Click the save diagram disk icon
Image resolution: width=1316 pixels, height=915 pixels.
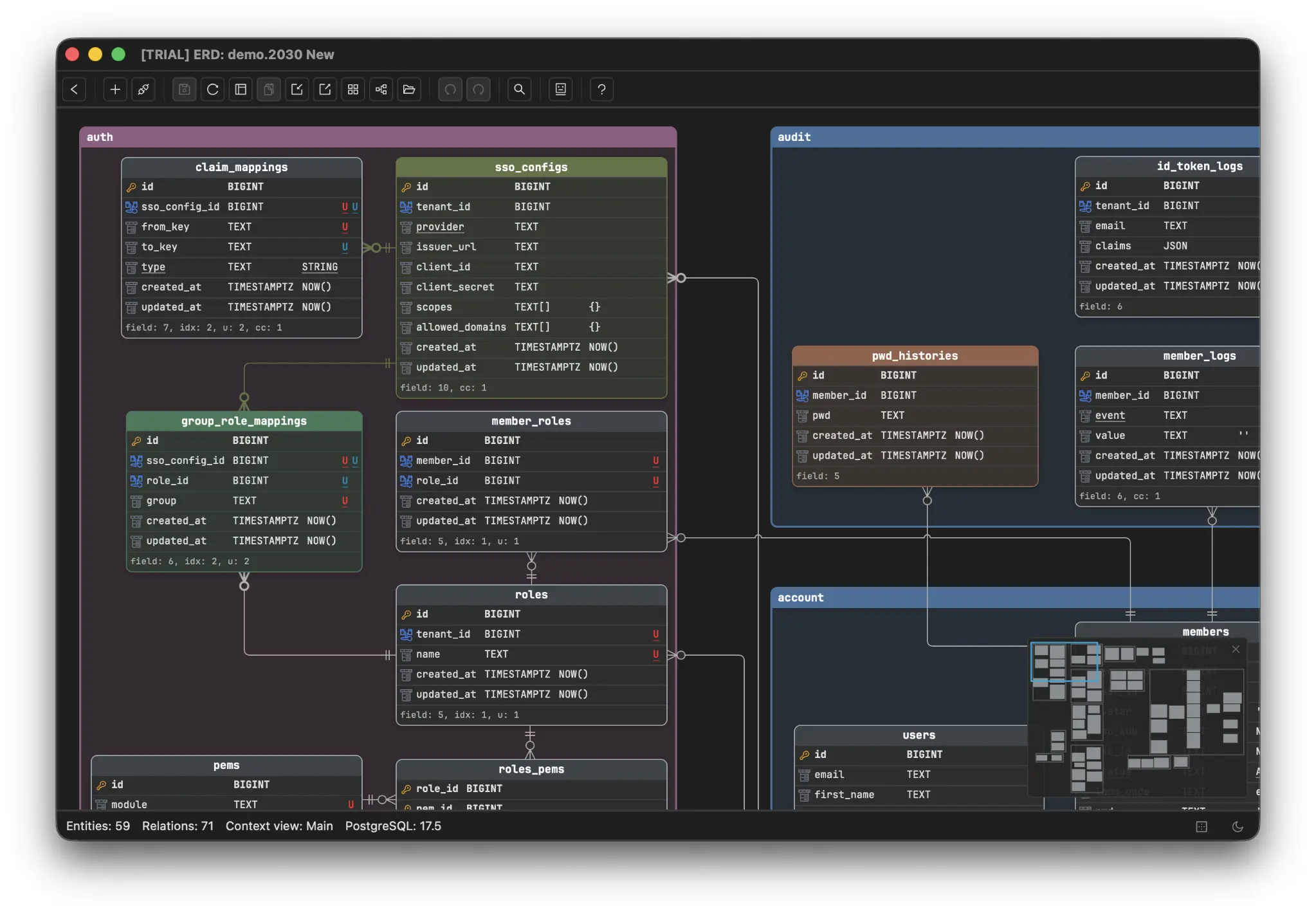click(x=185, y=89)
